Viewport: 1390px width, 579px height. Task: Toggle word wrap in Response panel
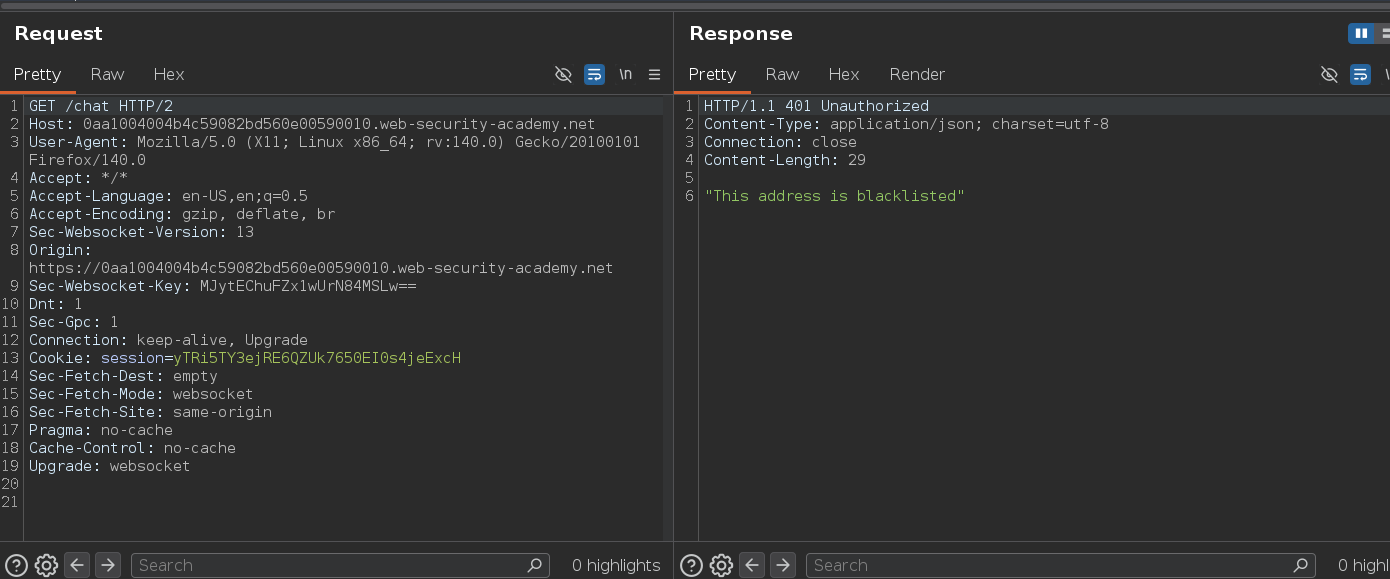1360,74
